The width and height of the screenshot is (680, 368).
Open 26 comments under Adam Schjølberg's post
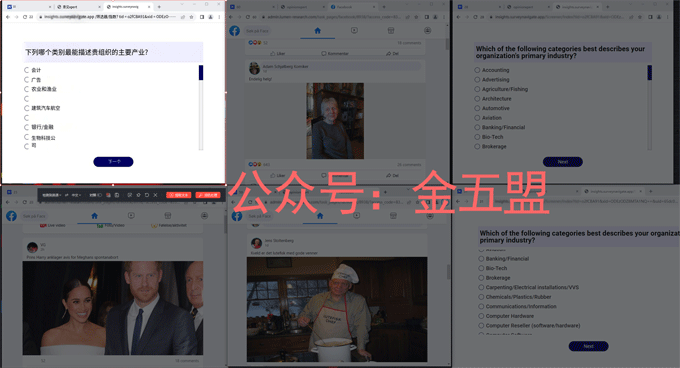[409, 165]
